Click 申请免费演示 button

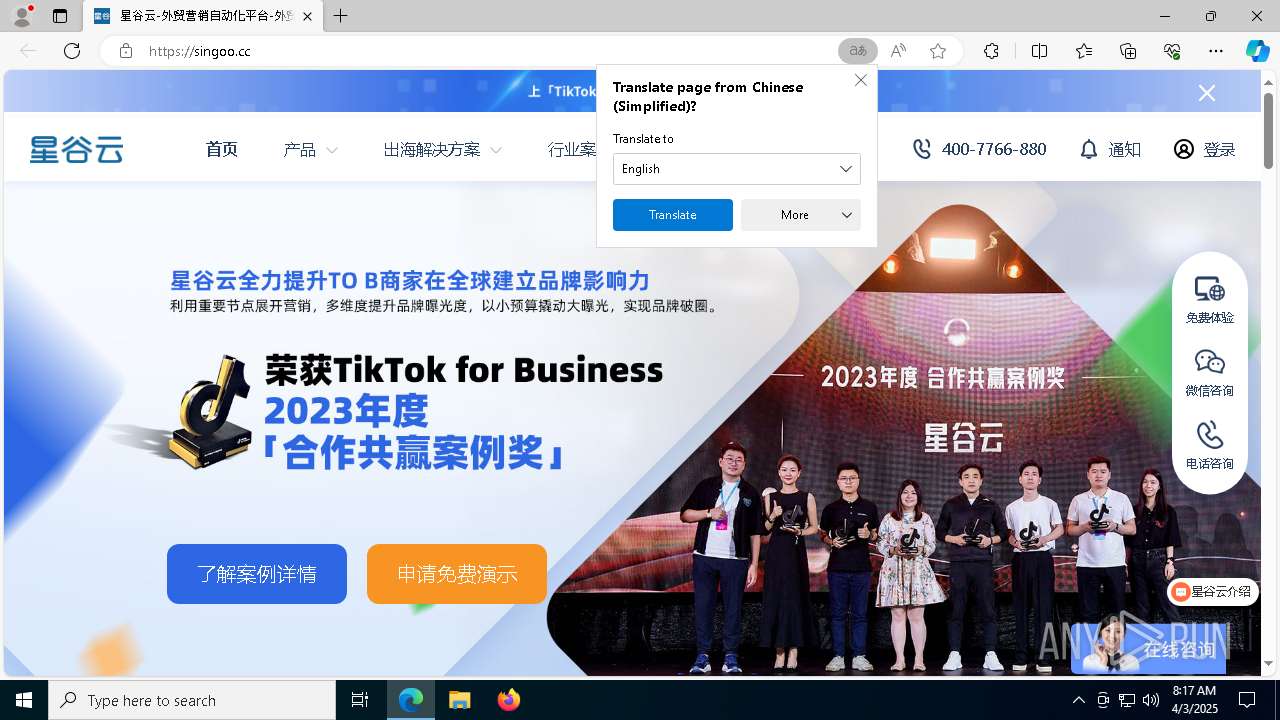(457, 574)
